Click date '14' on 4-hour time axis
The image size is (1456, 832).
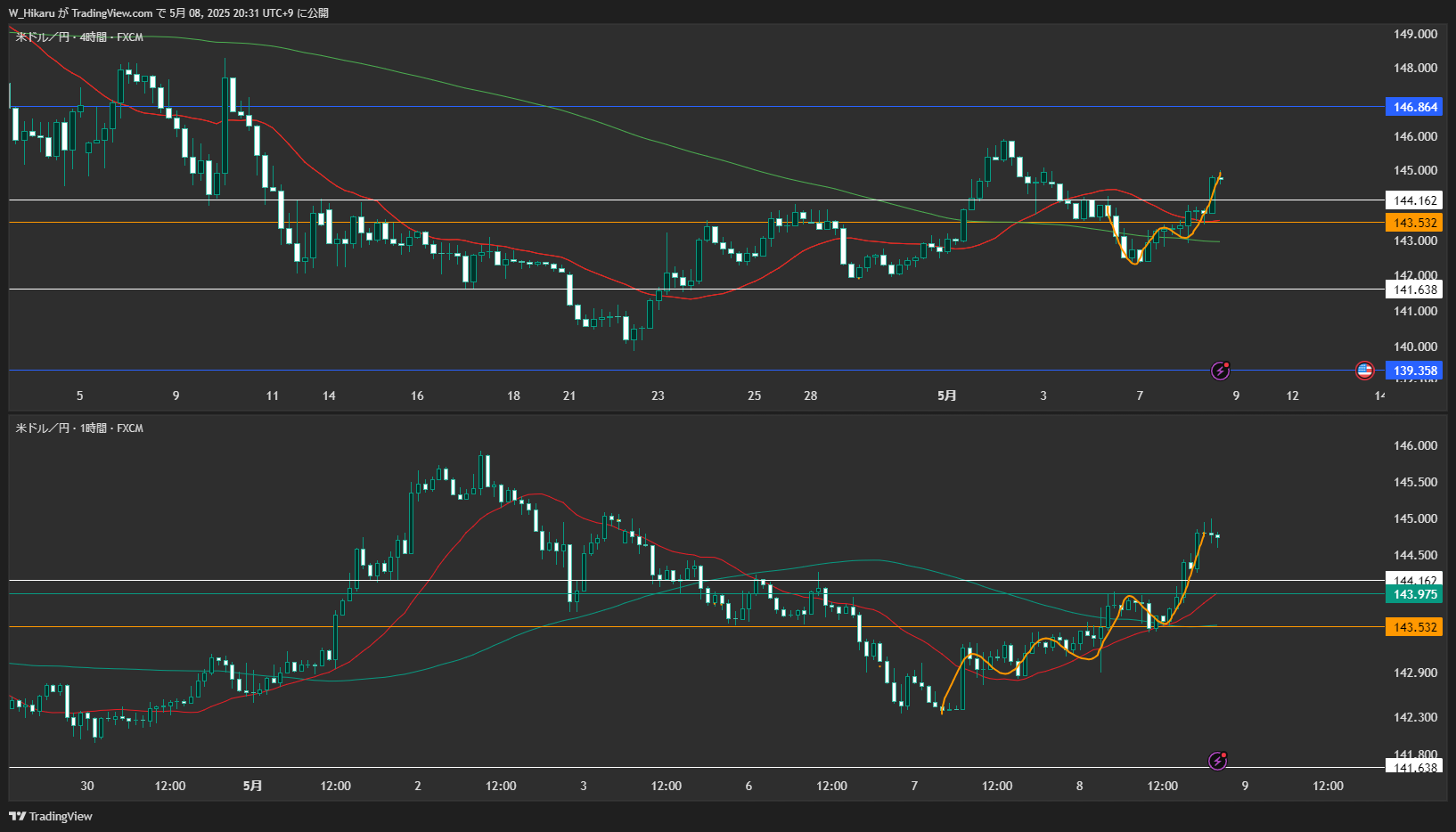329,396
